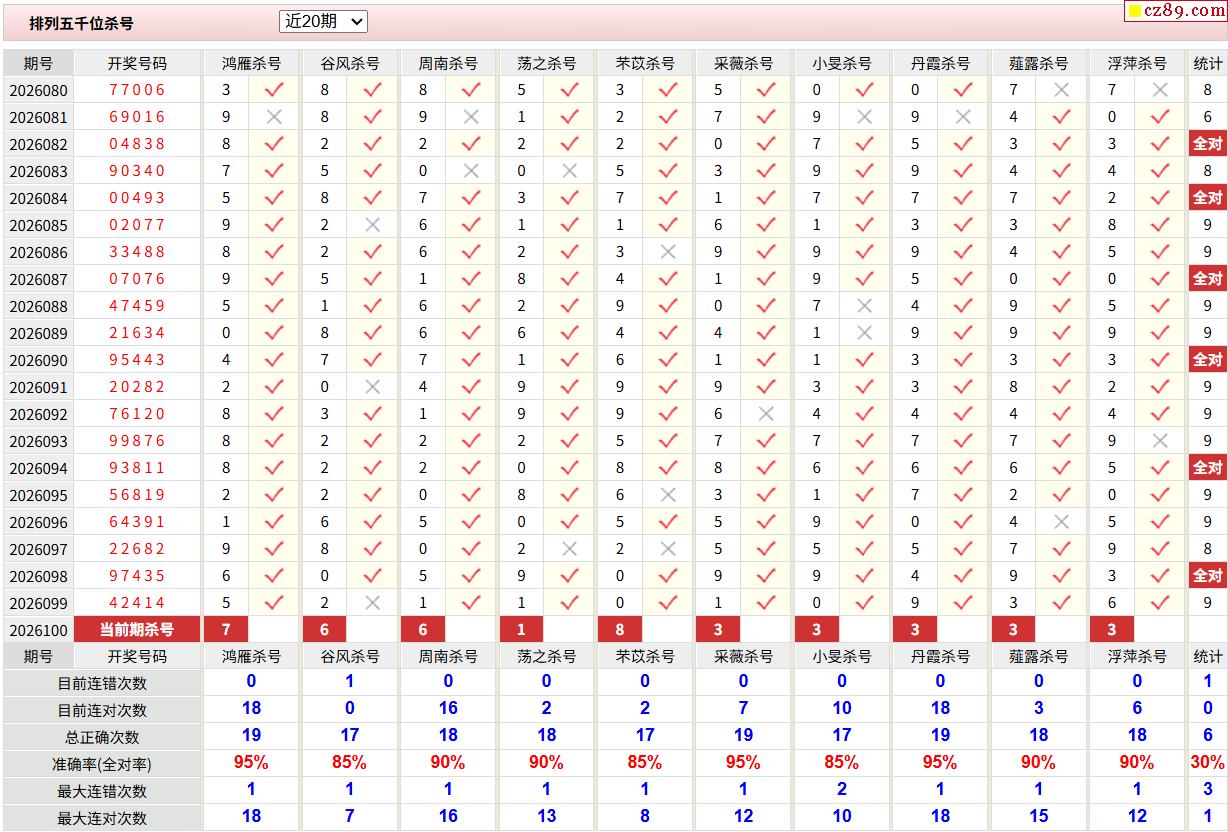Click the X mark for 芣苡杀号 in row 2026086

[668, 252]
